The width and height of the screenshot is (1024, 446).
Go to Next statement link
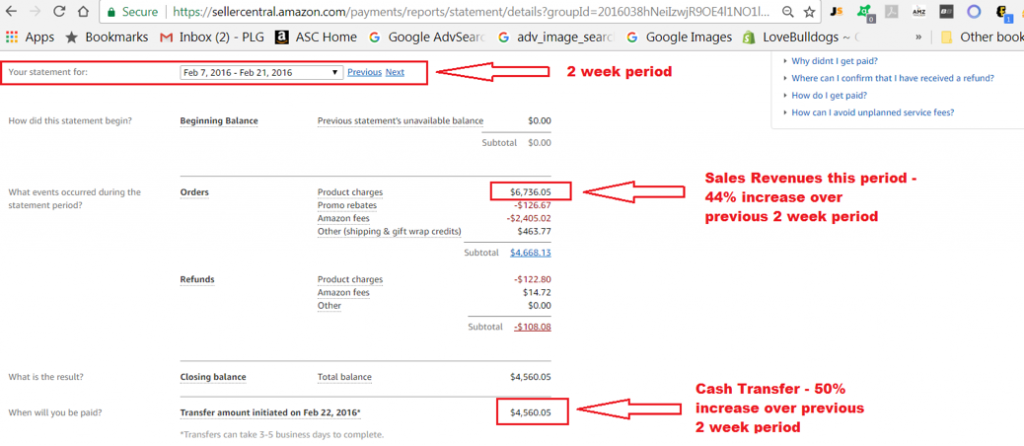[395, 73]
